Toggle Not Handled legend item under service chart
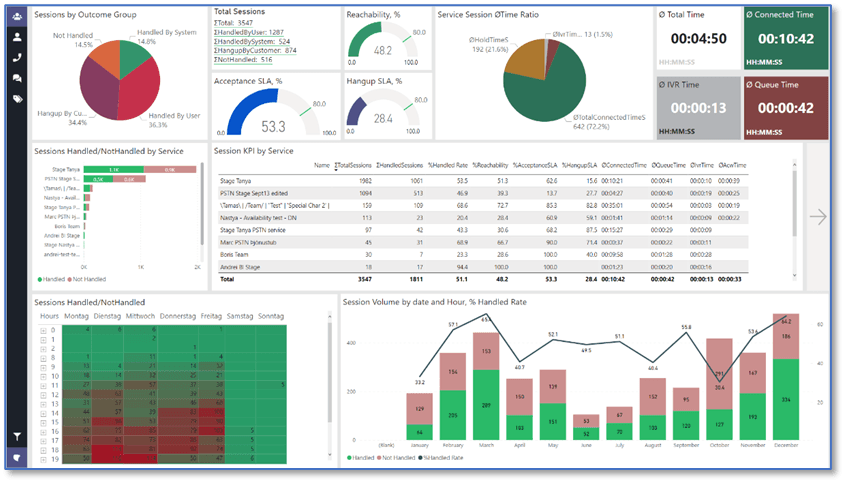The width and height of the screenshot is (845, 483). [87, 280]
